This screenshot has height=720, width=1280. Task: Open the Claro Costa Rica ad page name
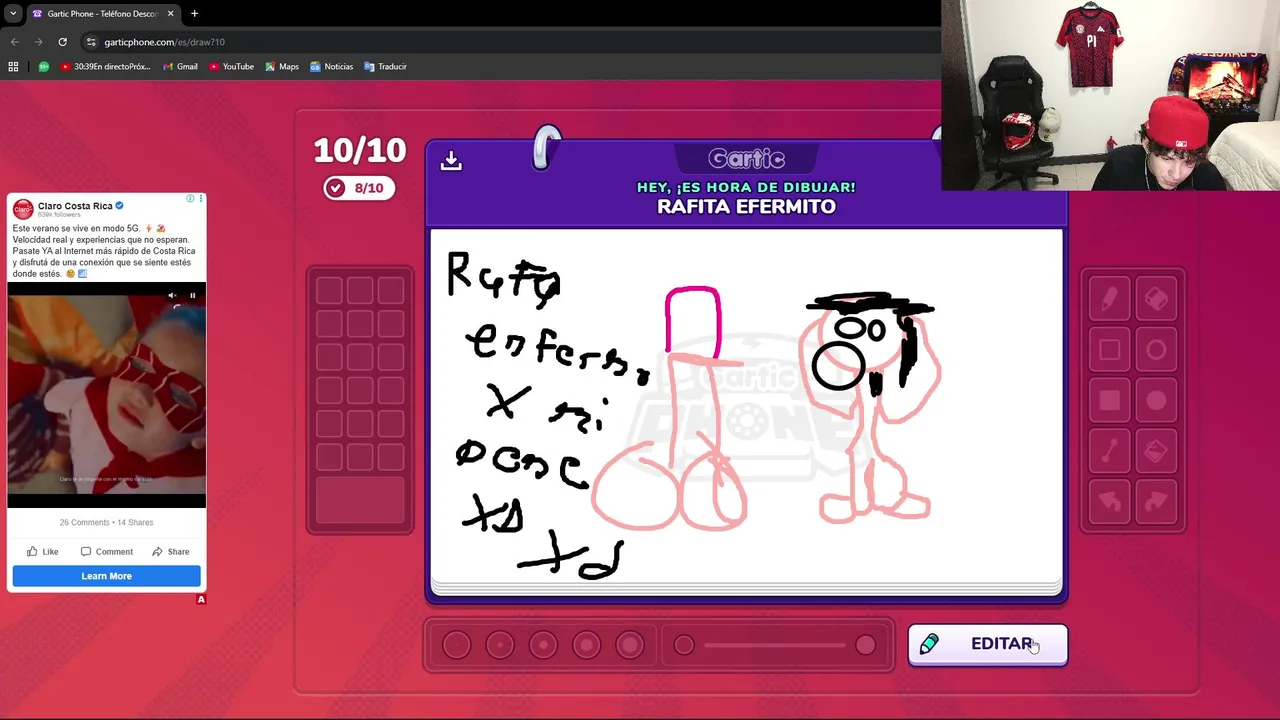tap(75, 206)
